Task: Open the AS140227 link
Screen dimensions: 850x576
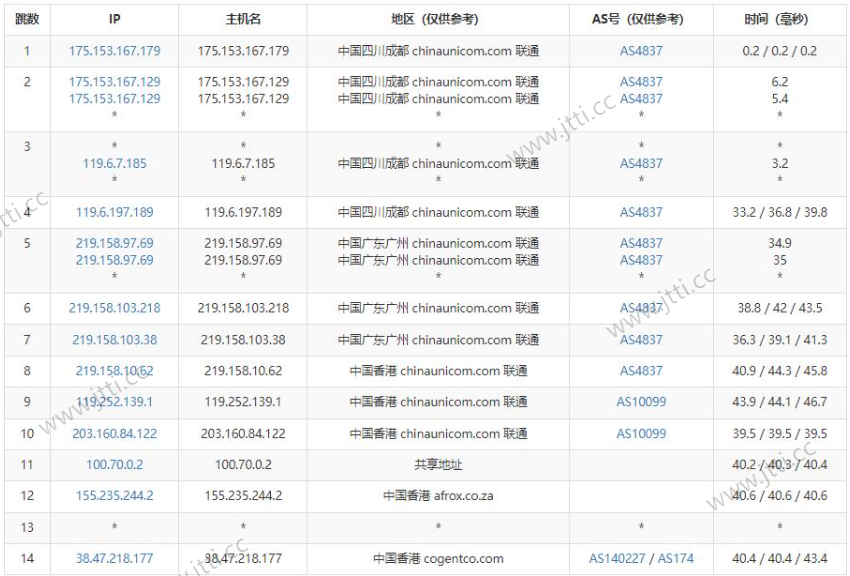Action: 615,559
